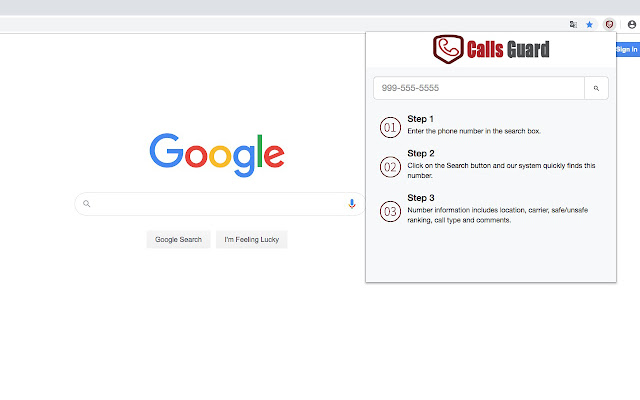This screenshot has width=640, height=400.
Task: Click the magnifier search button in Calls Guard popup
Action: [x=596, y=88]
